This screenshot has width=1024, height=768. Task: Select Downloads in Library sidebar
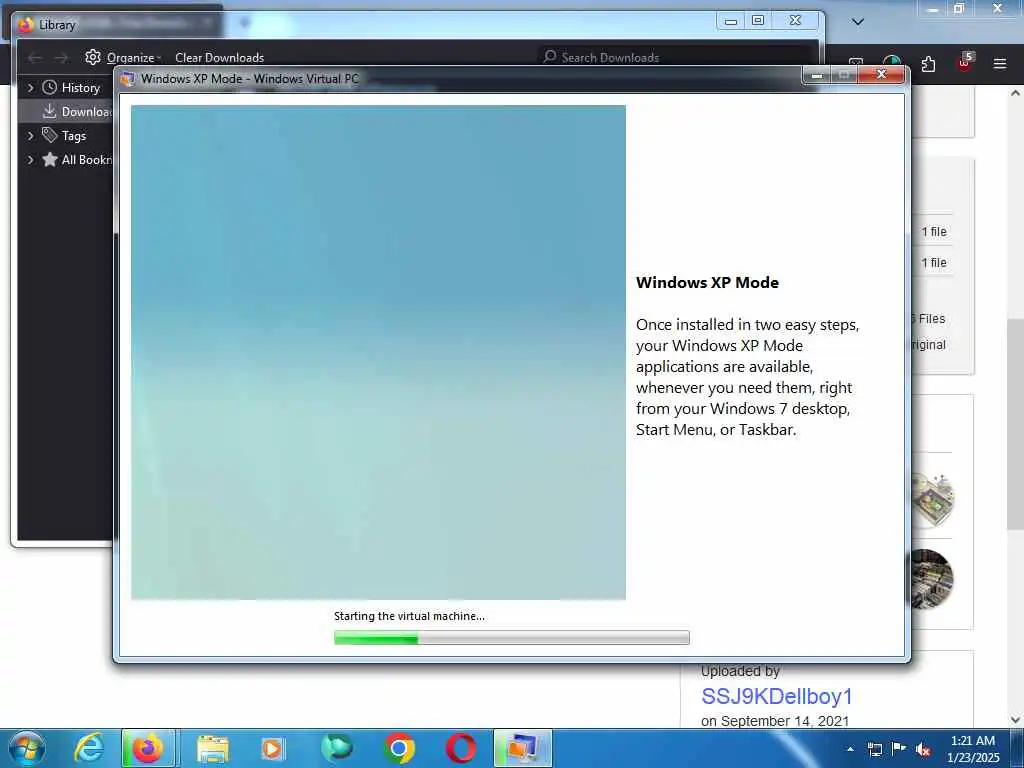[x=78, y=112]
